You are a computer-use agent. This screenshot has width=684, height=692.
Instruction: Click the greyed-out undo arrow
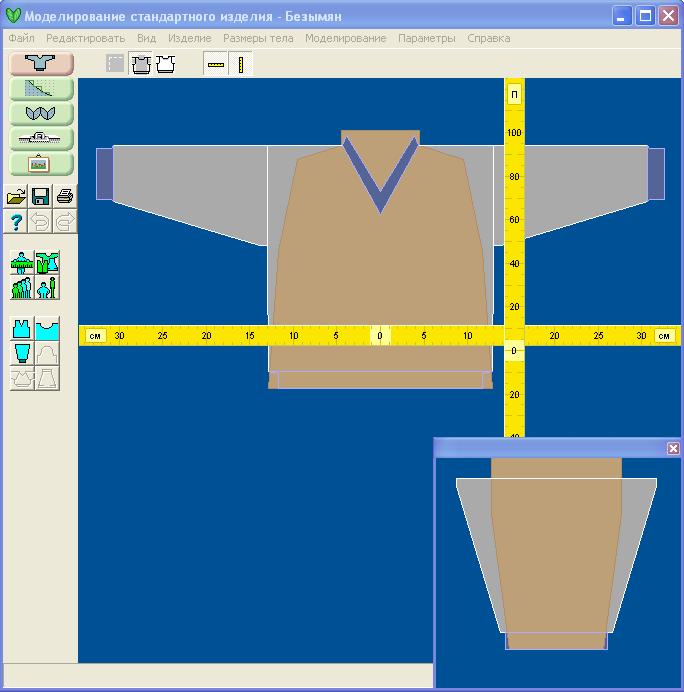point(40,221)
